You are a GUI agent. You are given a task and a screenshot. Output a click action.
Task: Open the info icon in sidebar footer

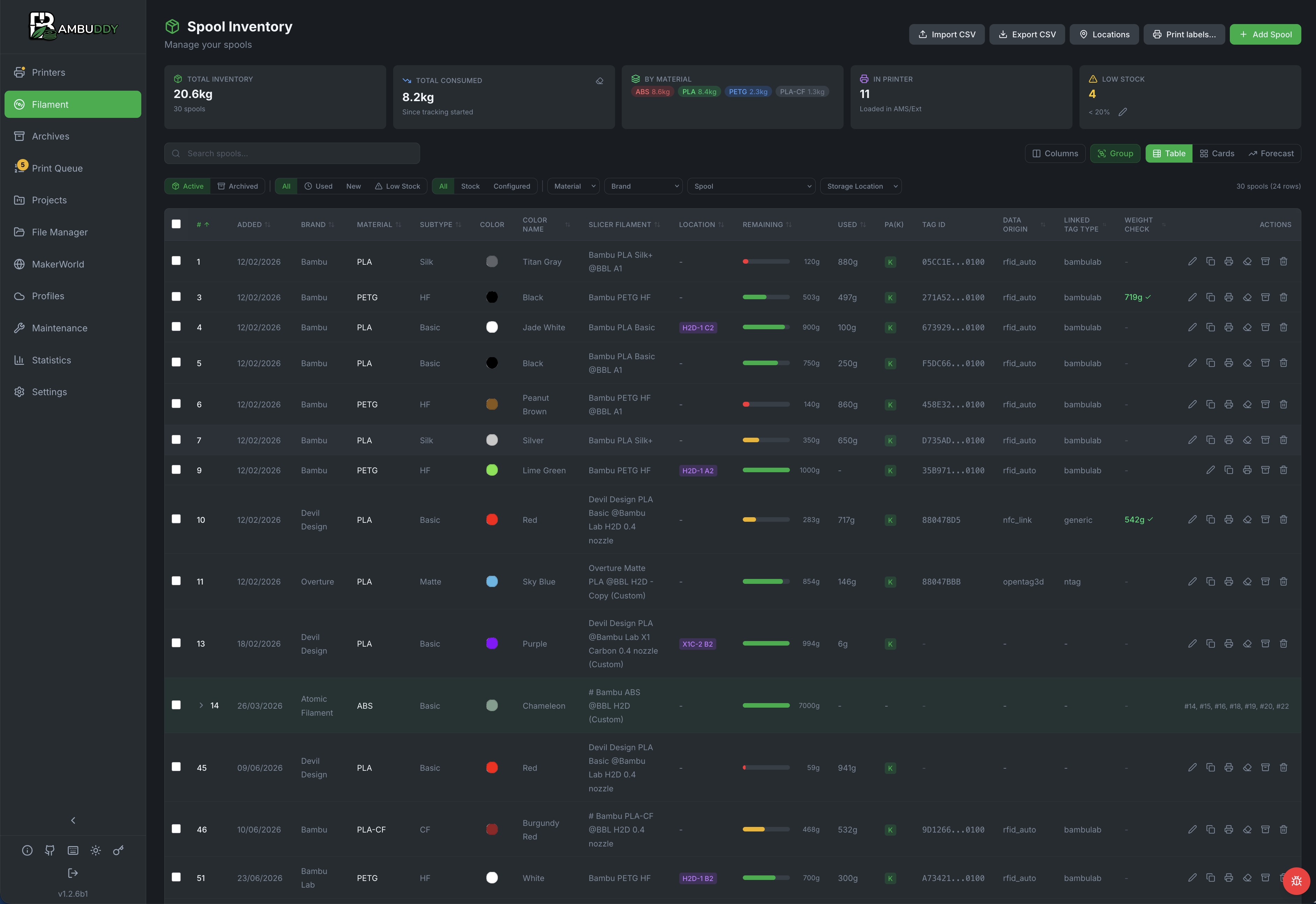[x=27, y=850]
